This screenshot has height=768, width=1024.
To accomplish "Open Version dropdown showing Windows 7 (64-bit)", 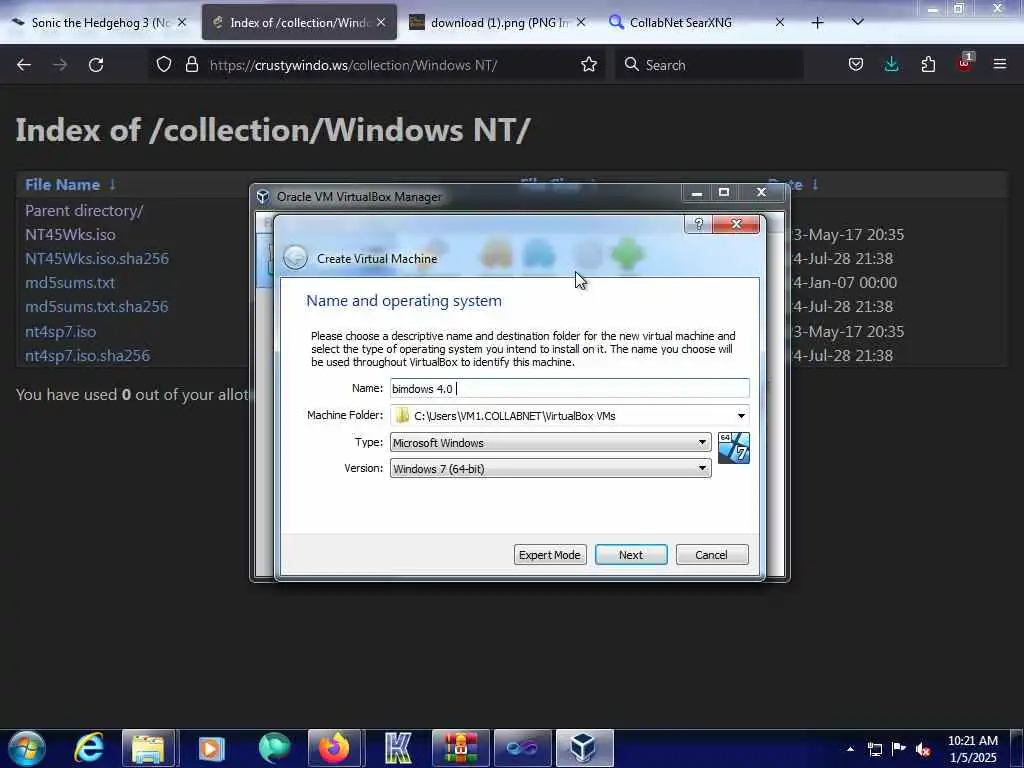I will point(551,468).
